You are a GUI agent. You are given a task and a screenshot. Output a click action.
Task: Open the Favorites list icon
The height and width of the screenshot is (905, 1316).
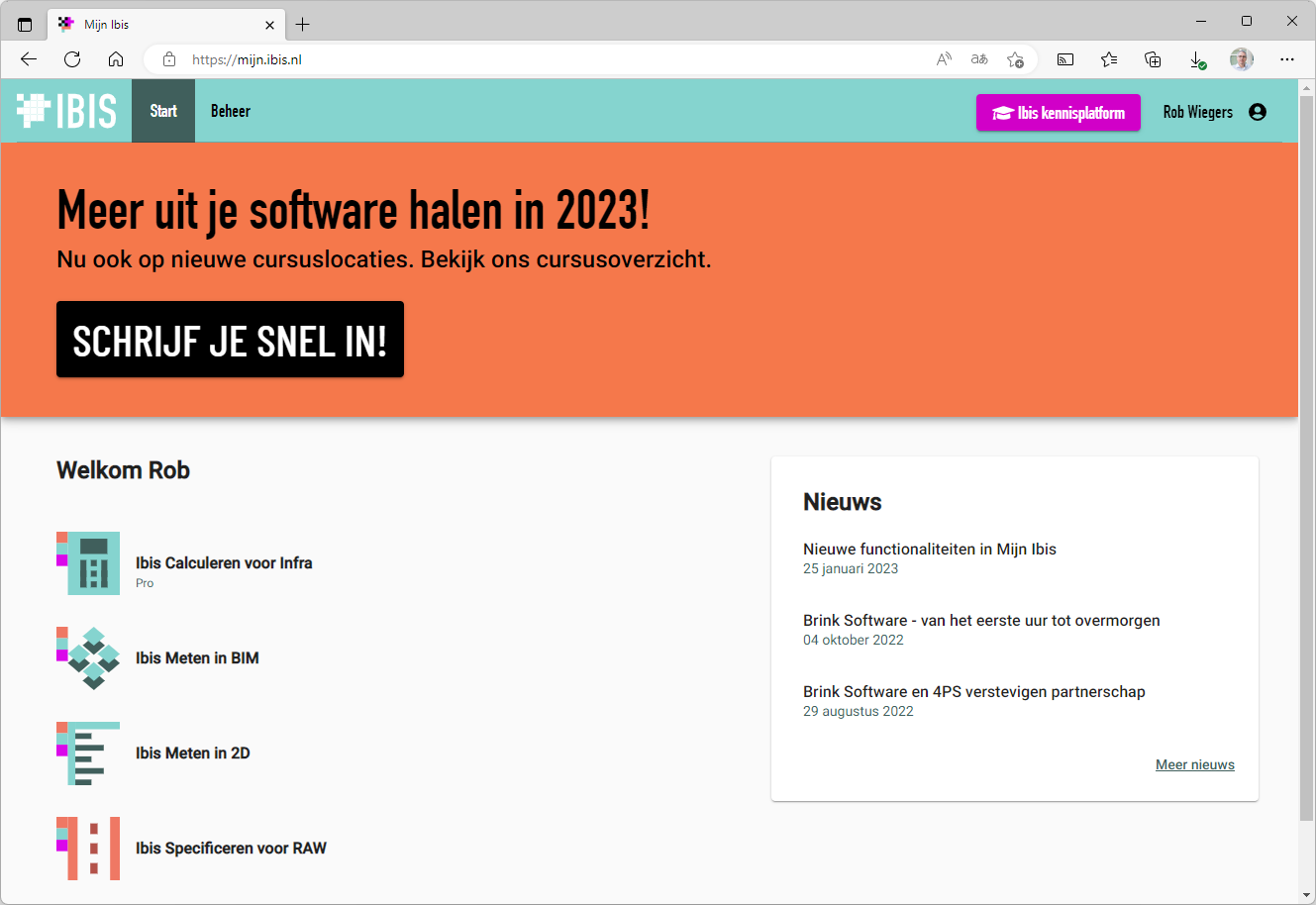tap(1109, 59)
